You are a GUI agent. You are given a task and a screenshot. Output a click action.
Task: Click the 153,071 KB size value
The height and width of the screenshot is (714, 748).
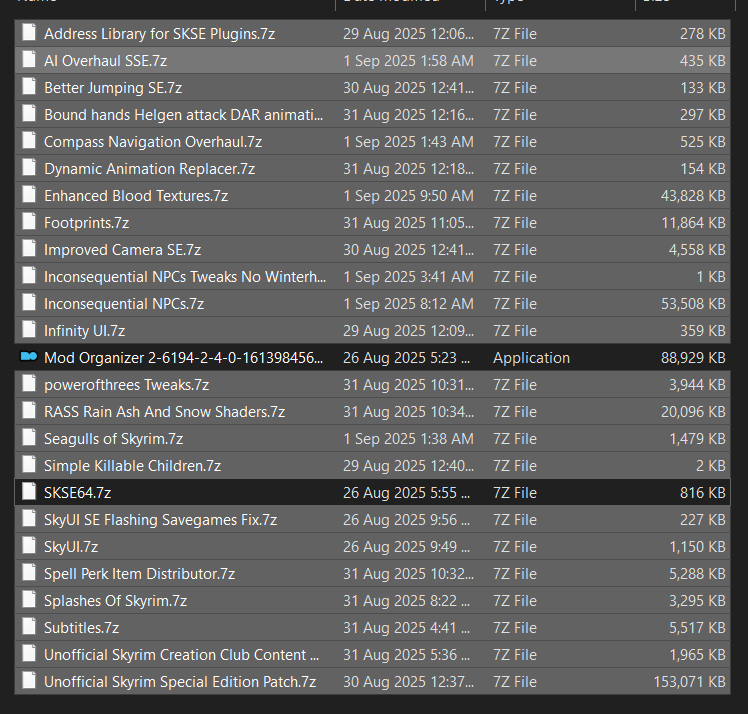point(689,682)
